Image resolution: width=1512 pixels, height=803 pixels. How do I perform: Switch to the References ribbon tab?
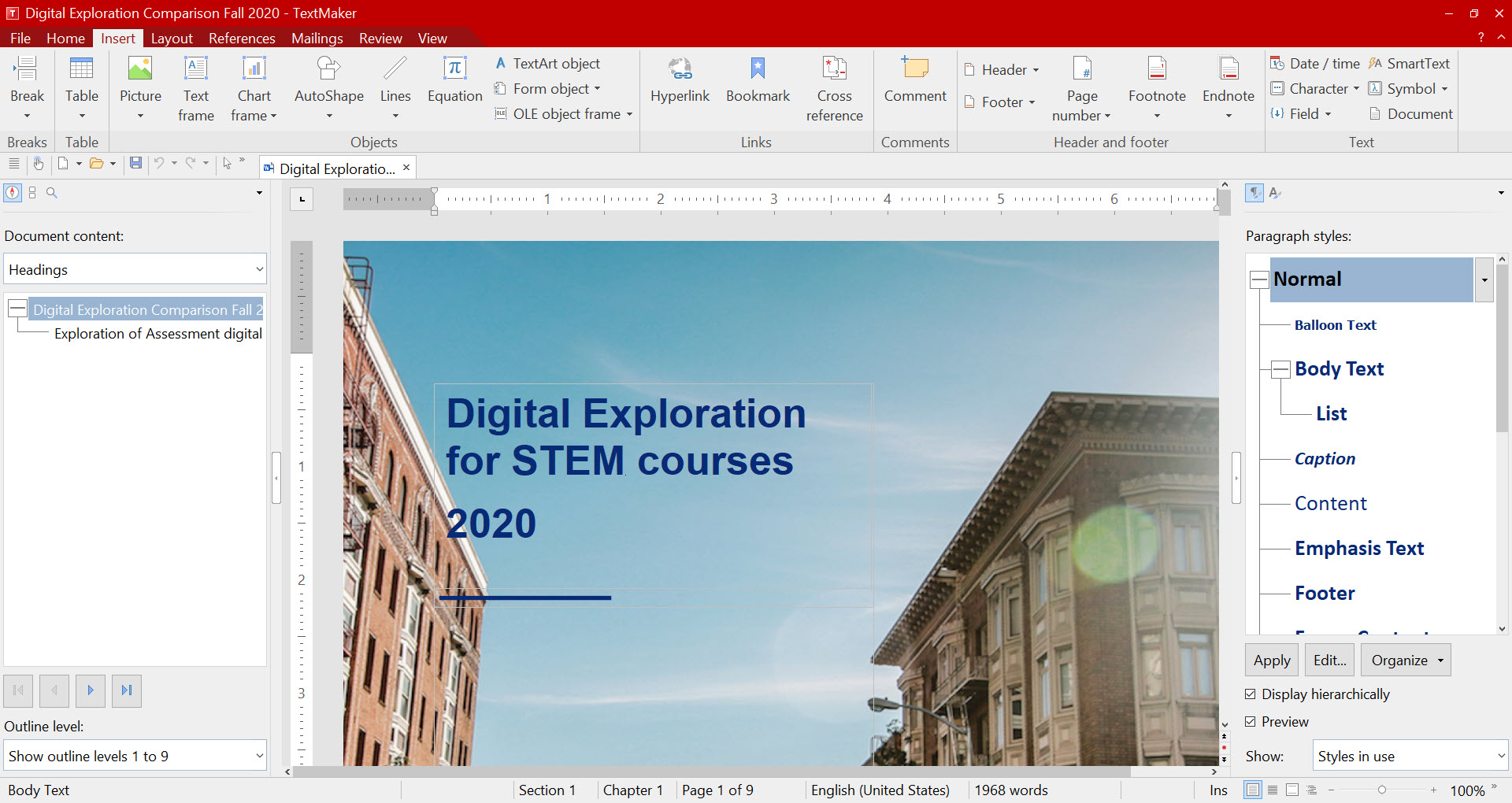(242, 38)
